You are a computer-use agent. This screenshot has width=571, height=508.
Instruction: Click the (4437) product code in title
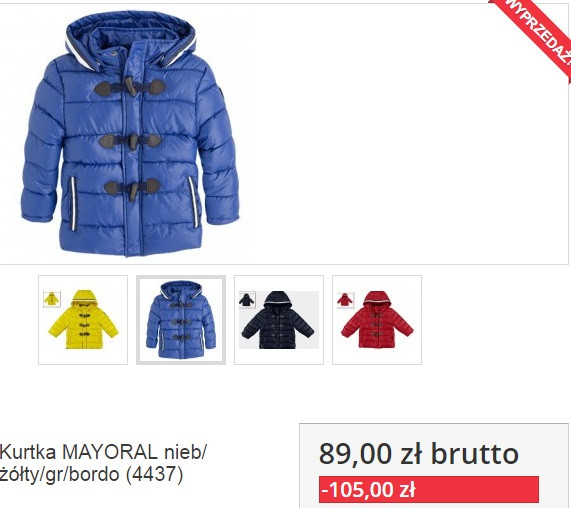click(154, 474)
